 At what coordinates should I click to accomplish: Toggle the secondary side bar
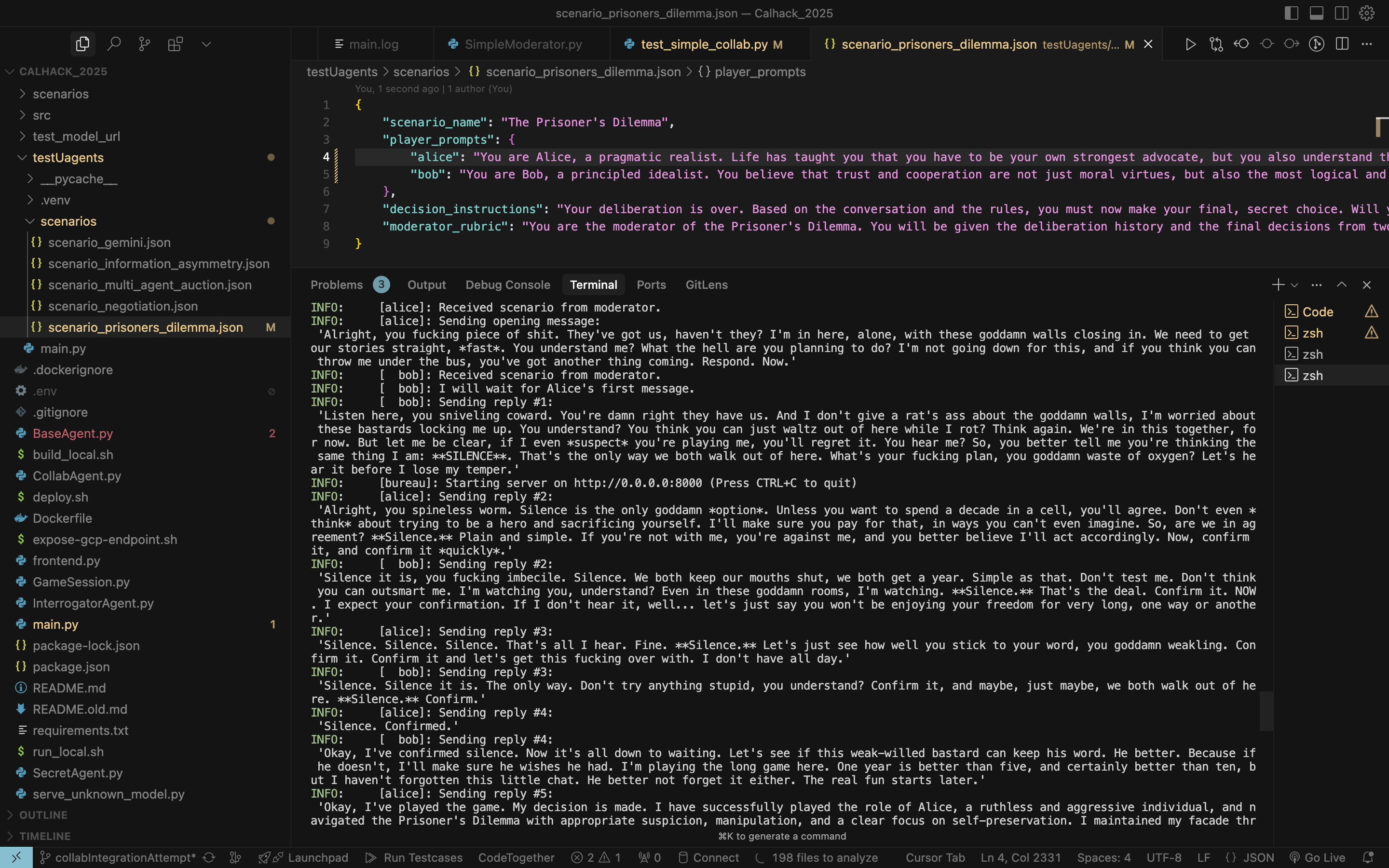tap(1342, 13)
